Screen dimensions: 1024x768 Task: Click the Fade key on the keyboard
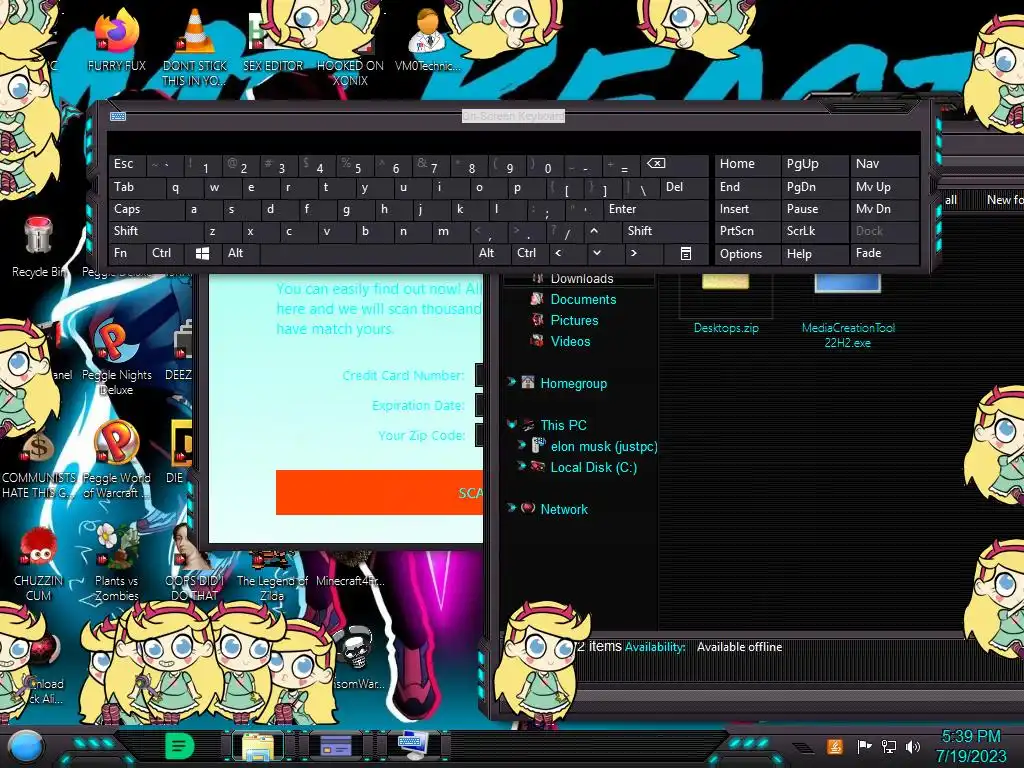(884, 253)
